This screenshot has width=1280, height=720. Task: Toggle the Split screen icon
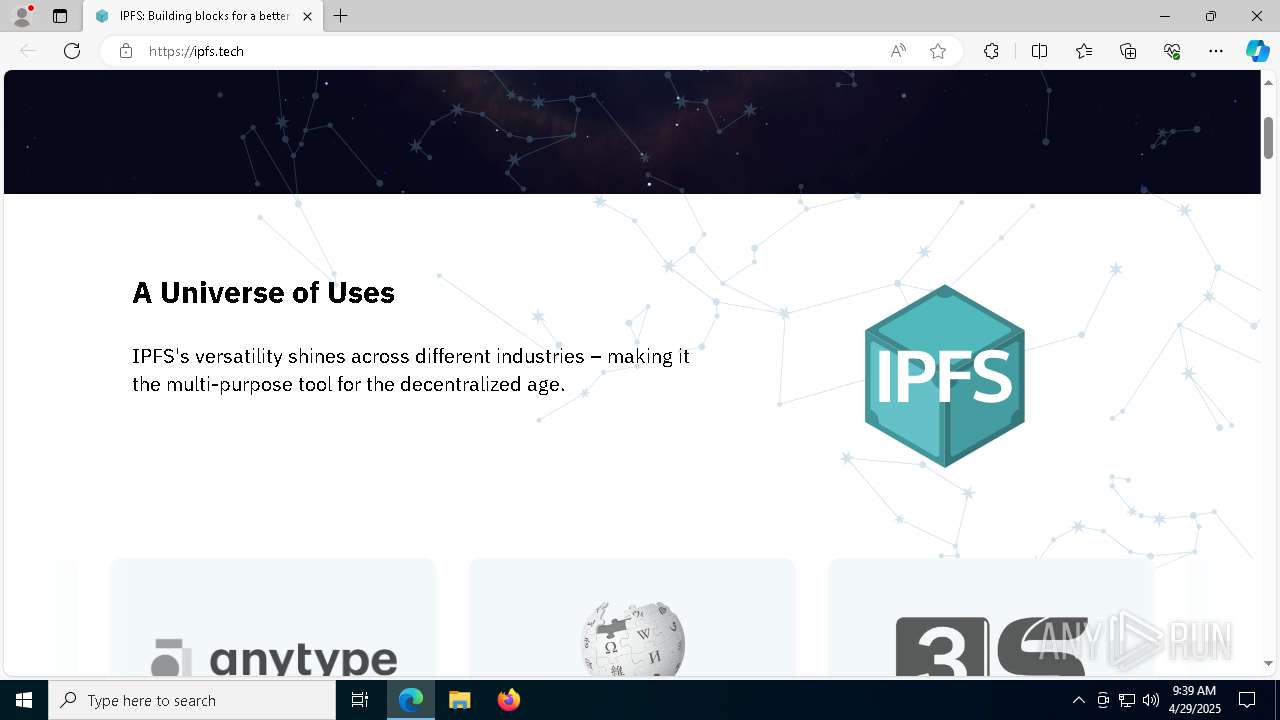(1039, 51)
